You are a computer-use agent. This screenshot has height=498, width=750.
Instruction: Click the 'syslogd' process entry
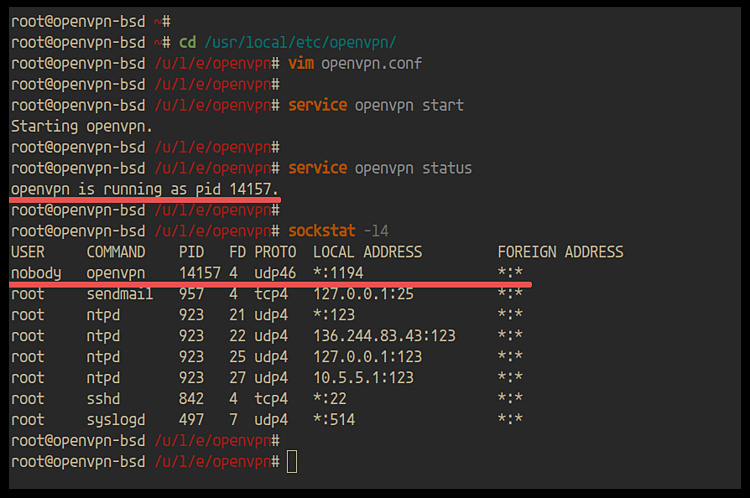tap(116, 420)
